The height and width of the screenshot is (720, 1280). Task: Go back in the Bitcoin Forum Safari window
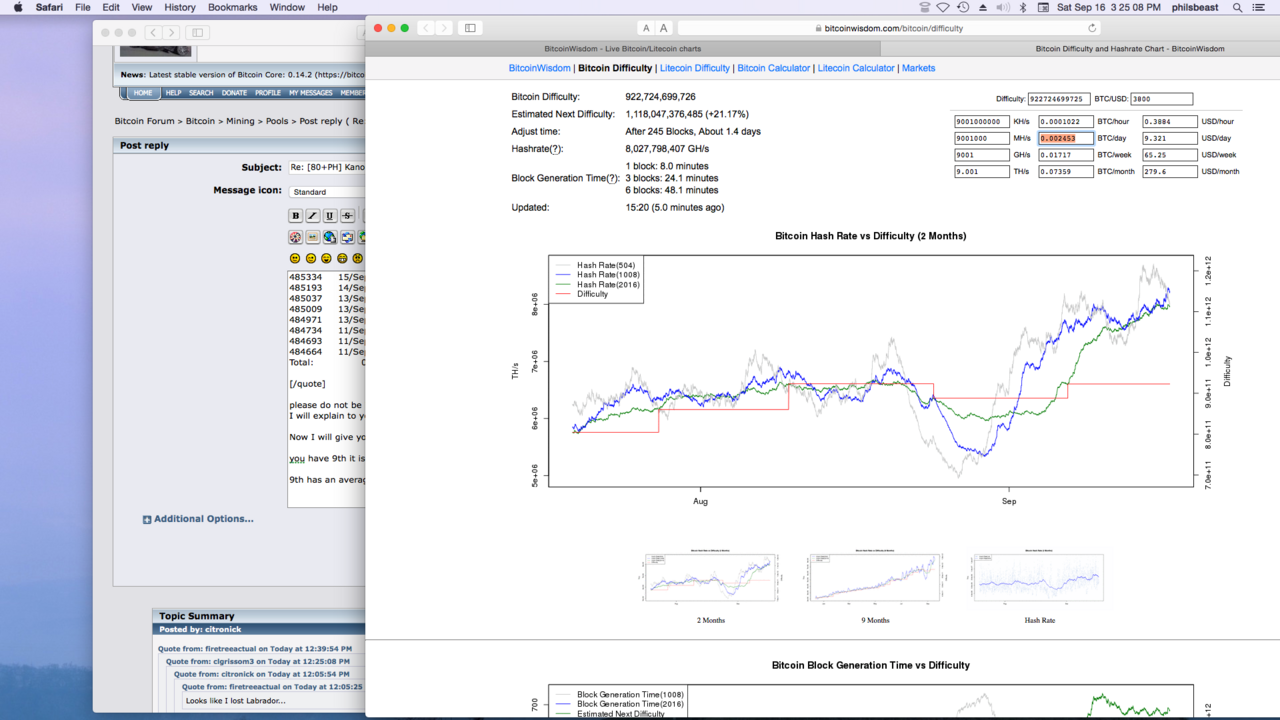153,33
